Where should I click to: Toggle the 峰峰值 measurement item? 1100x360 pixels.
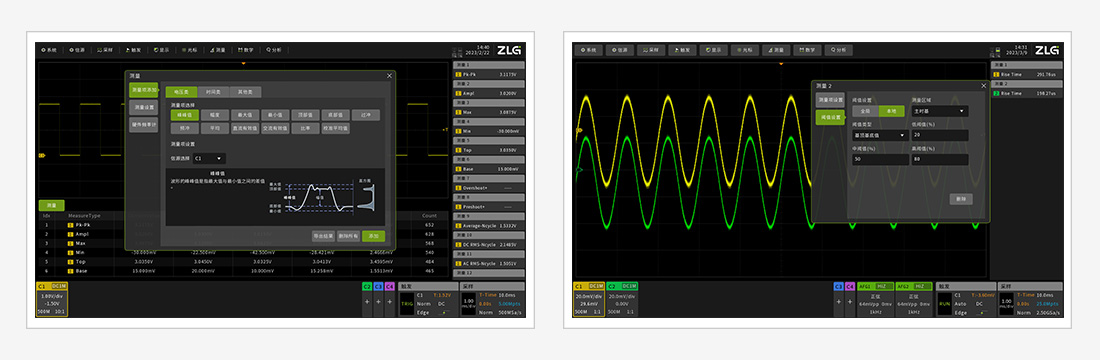185,114
